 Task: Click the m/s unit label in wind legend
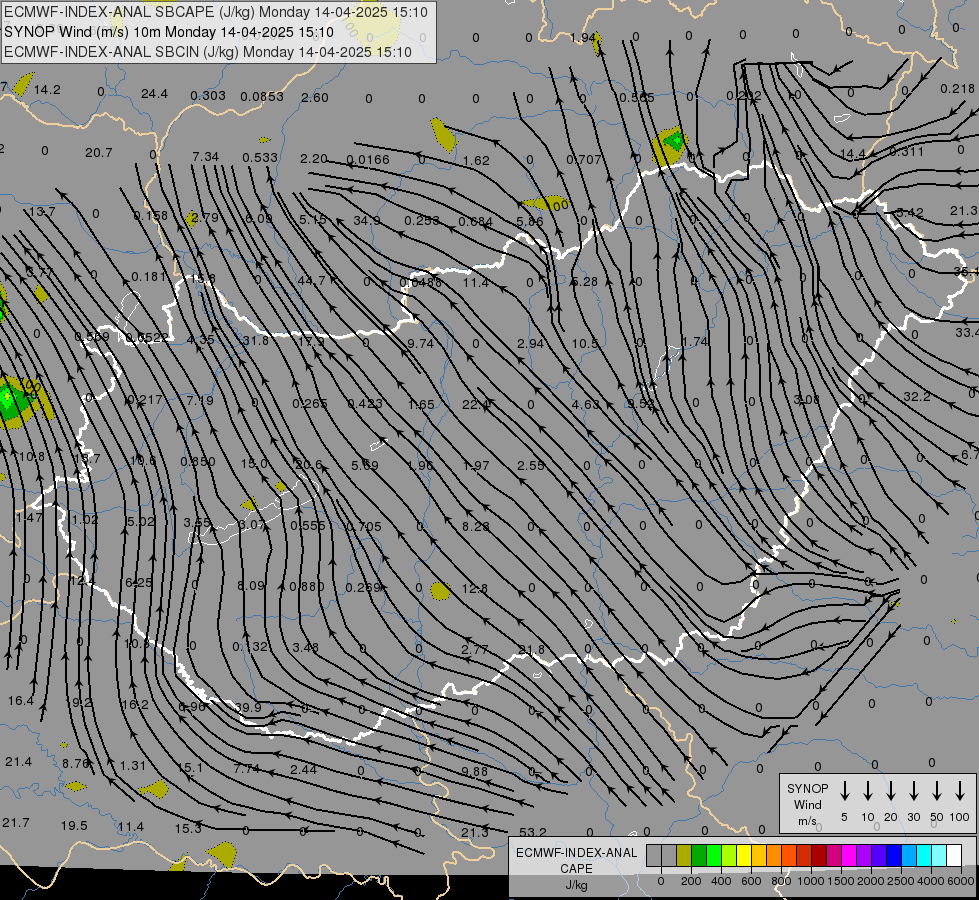807,821
